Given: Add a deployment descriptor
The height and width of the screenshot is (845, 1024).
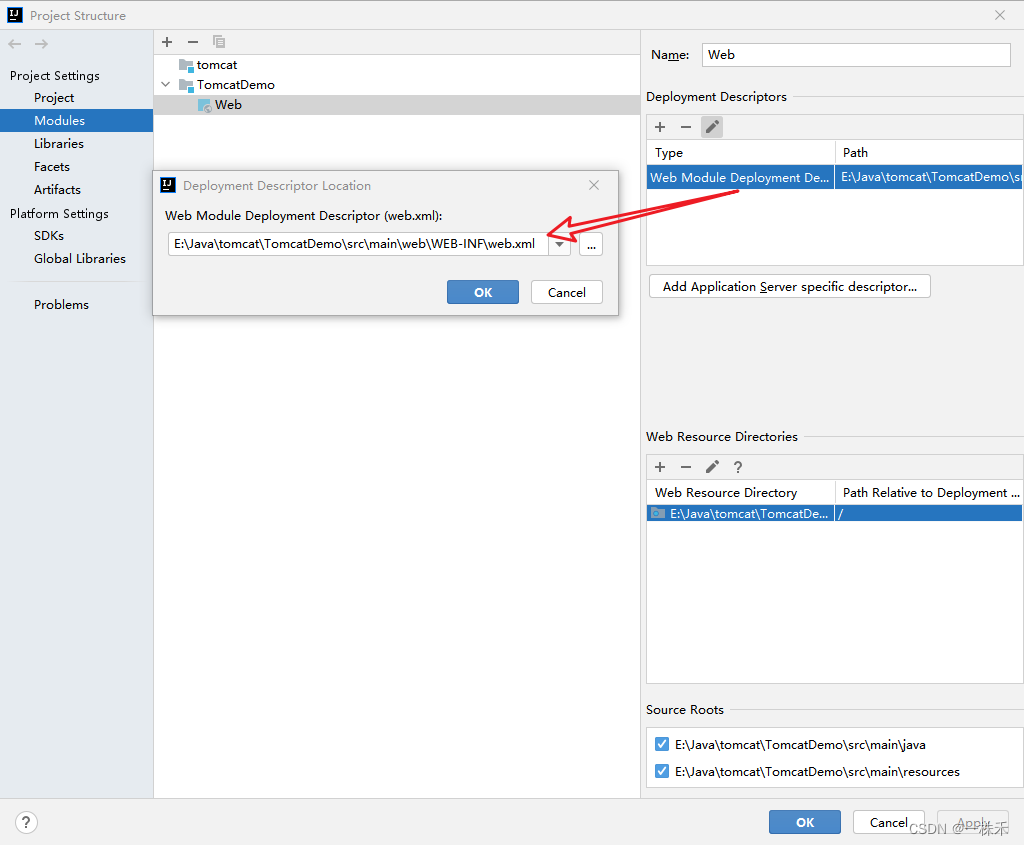Looking at the screenshot, I should pos(660,127).
